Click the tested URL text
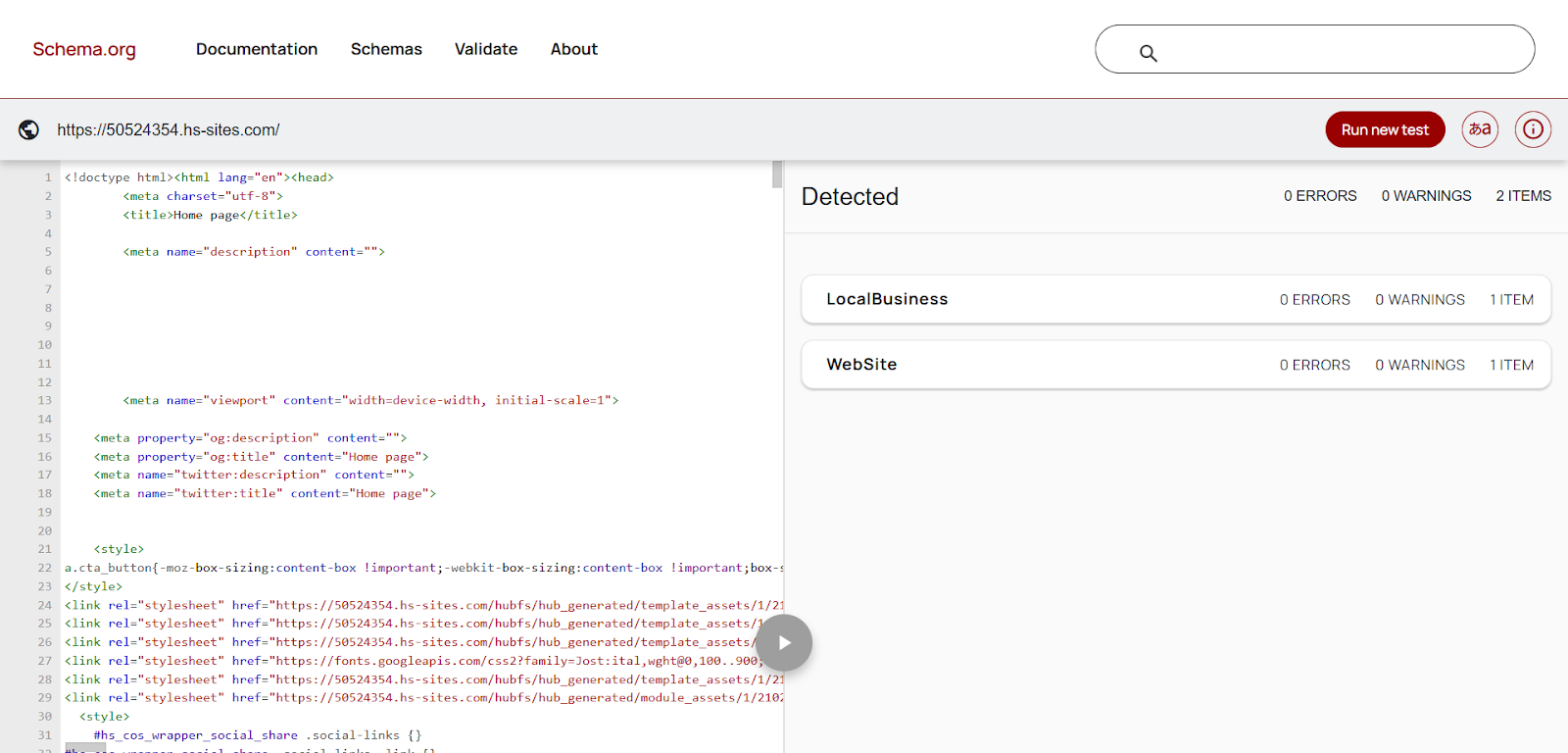The image size is (1568, 753). 169,129
